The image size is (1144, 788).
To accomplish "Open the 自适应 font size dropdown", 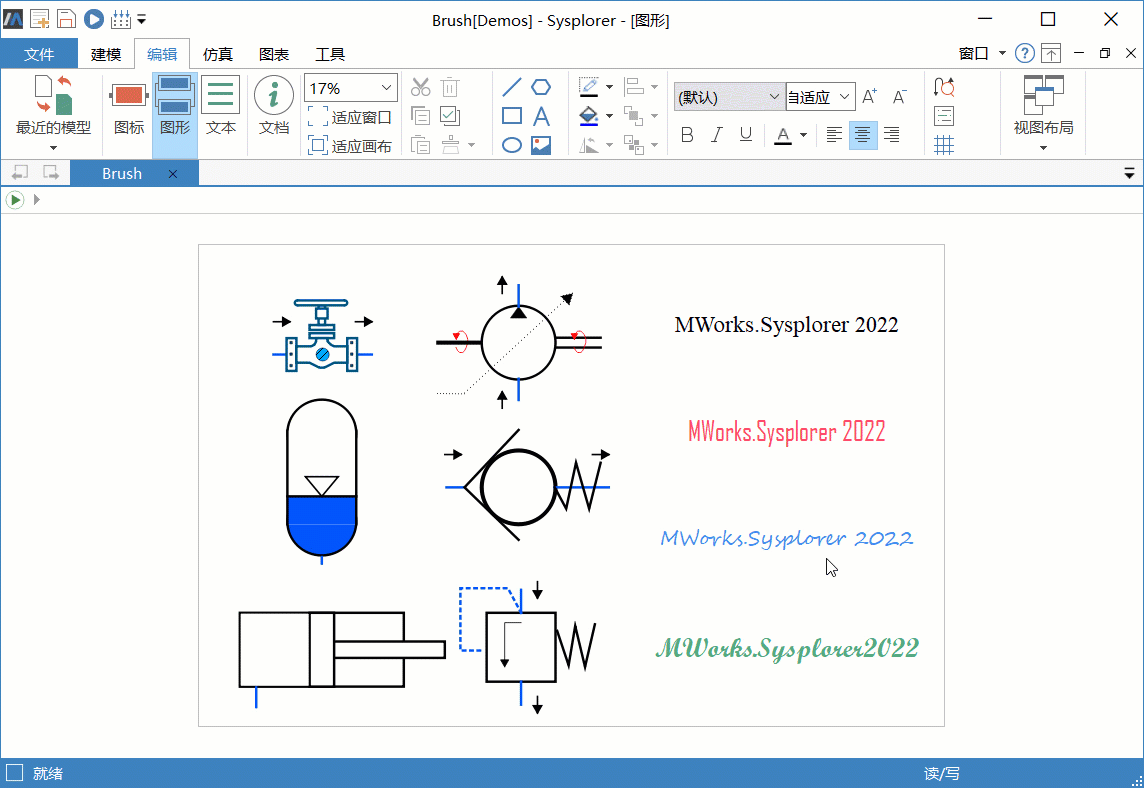I will 820,97.
